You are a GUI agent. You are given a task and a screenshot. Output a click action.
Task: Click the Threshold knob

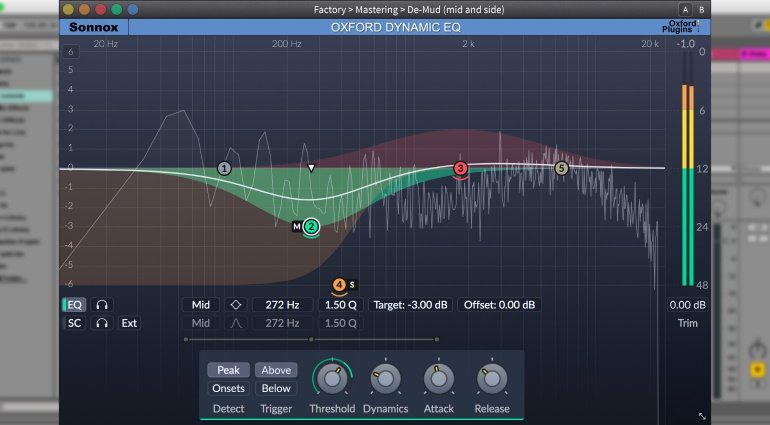pyautogui.click(x=331, y=378)
